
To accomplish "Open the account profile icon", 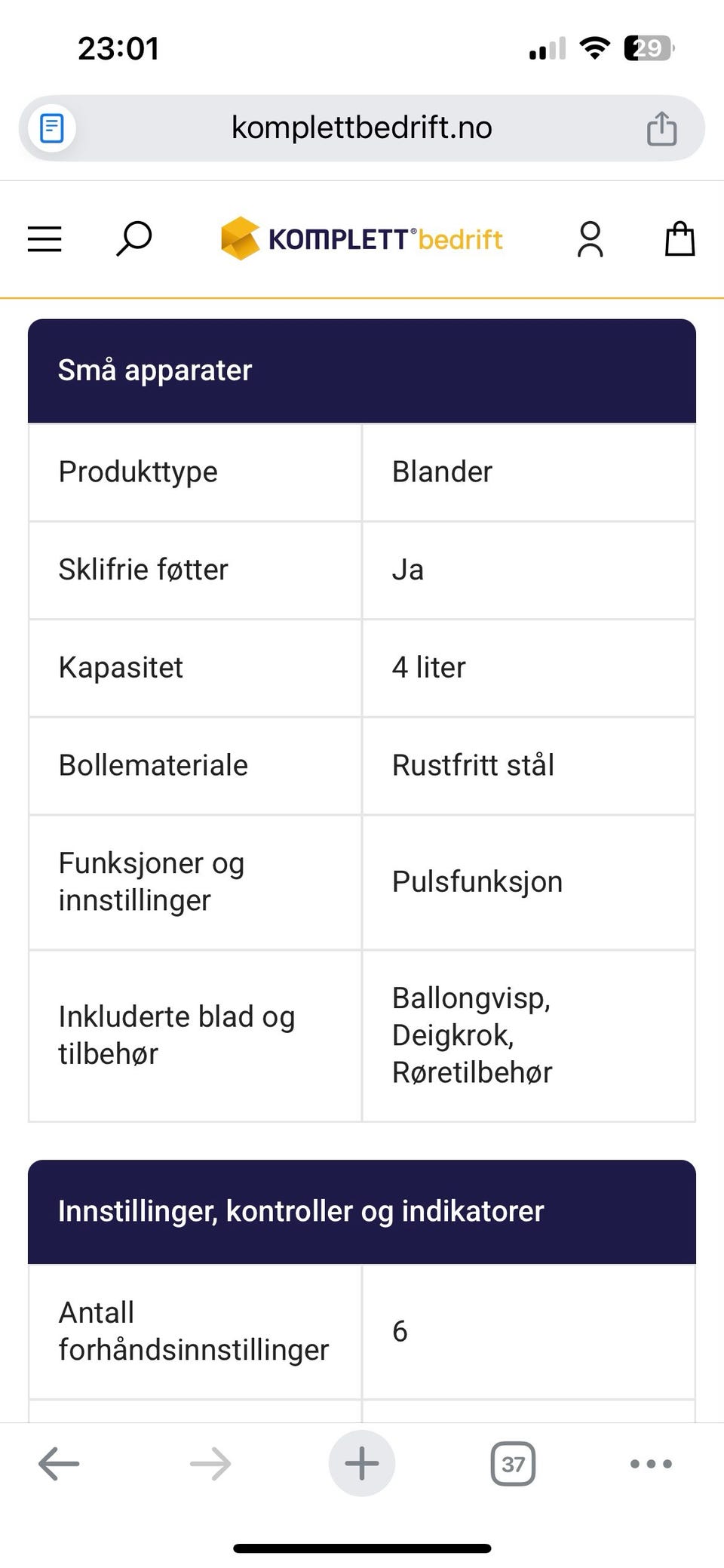I will pyautogui.click(x=591, y=239).
